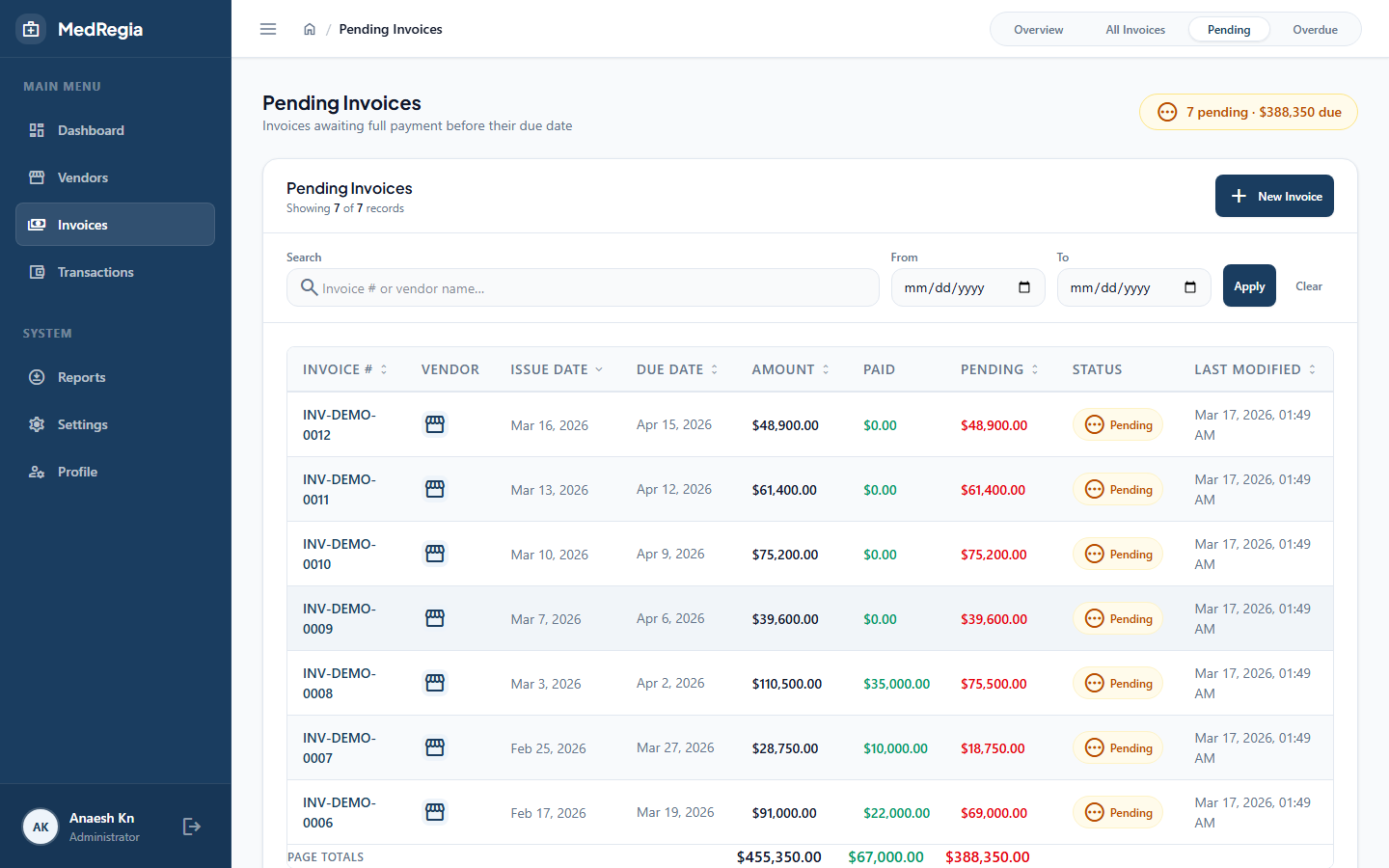The image size is (1389, 868).
Task: Sort by Issue Date column
Action: 557,369
